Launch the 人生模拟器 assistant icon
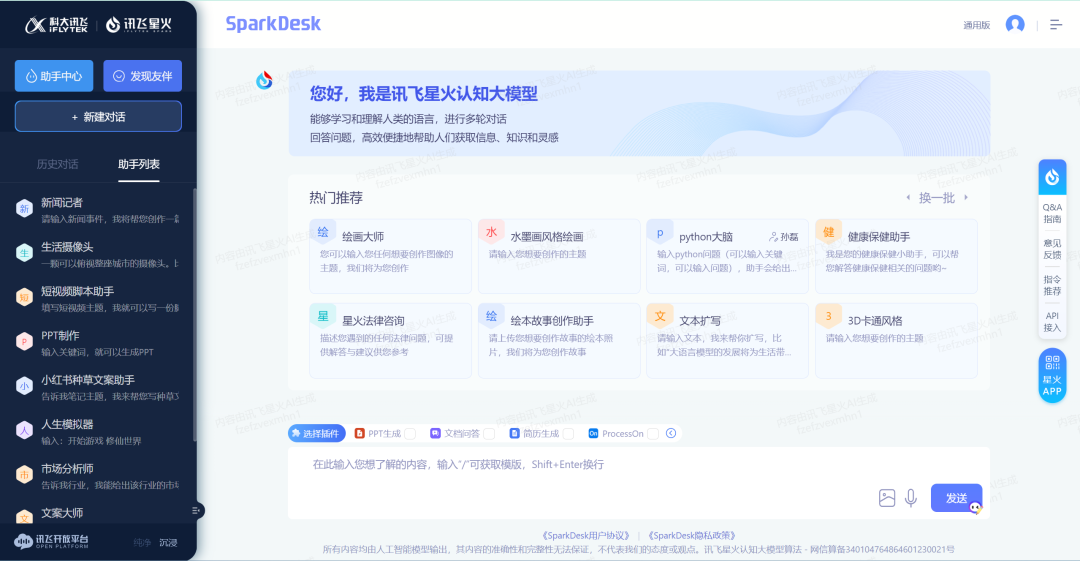1080x561 pixels. click(24, 430)
